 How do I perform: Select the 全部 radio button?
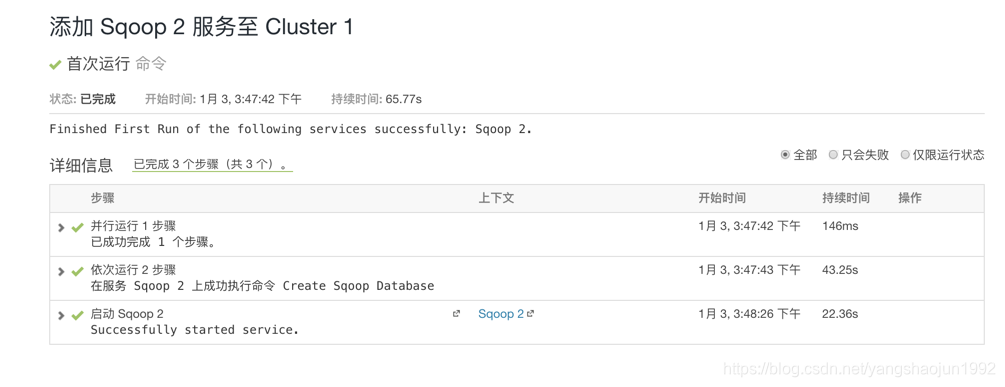tap(785, 154)
